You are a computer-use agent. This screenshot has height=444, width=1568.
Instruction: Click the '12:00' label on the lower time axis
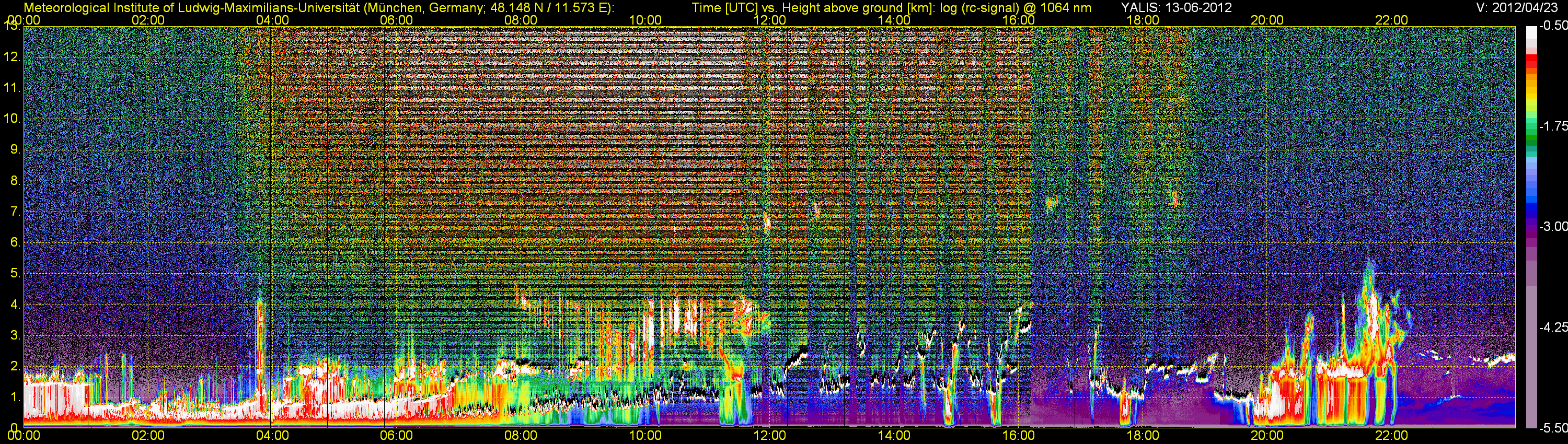click(x=769, y=436)
